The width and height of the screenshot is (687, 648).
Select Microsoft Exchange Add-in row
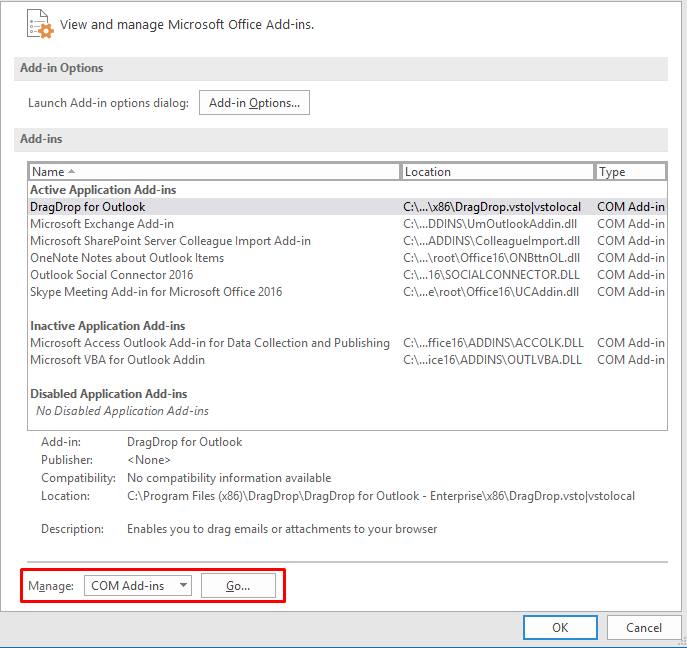coord(347,224)
